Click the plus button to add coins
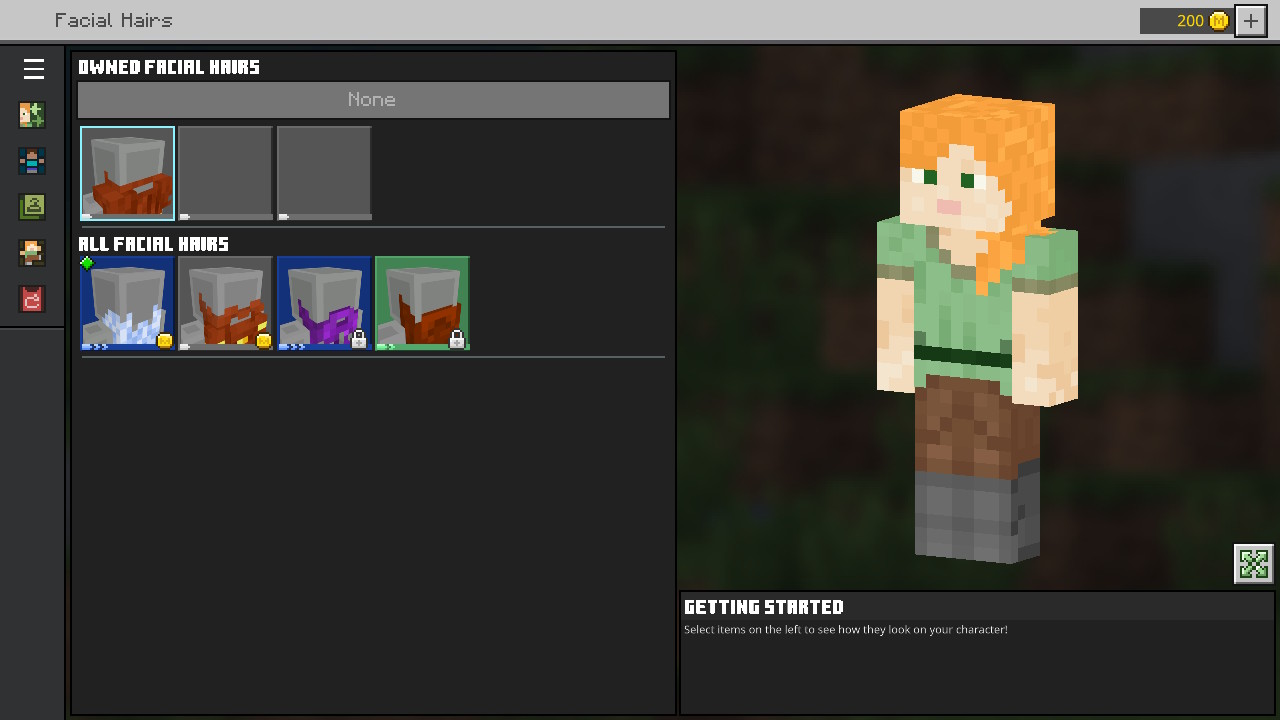1280x720 pixels. [x=1250, y=21]
